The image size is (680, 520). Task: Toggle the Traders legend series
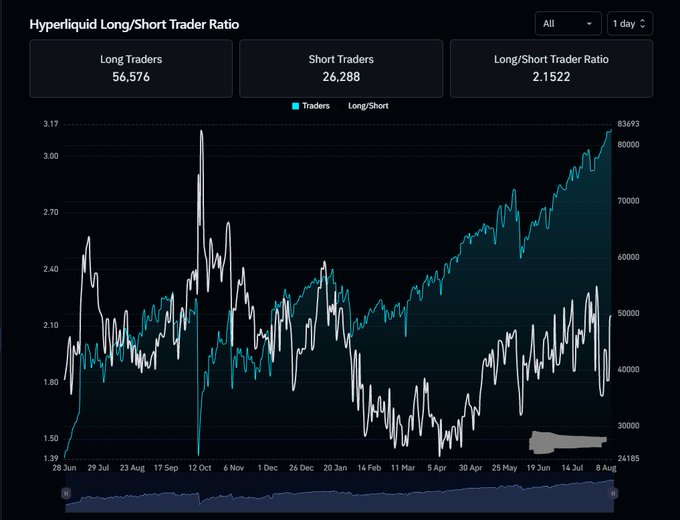(x=311, y=106)
